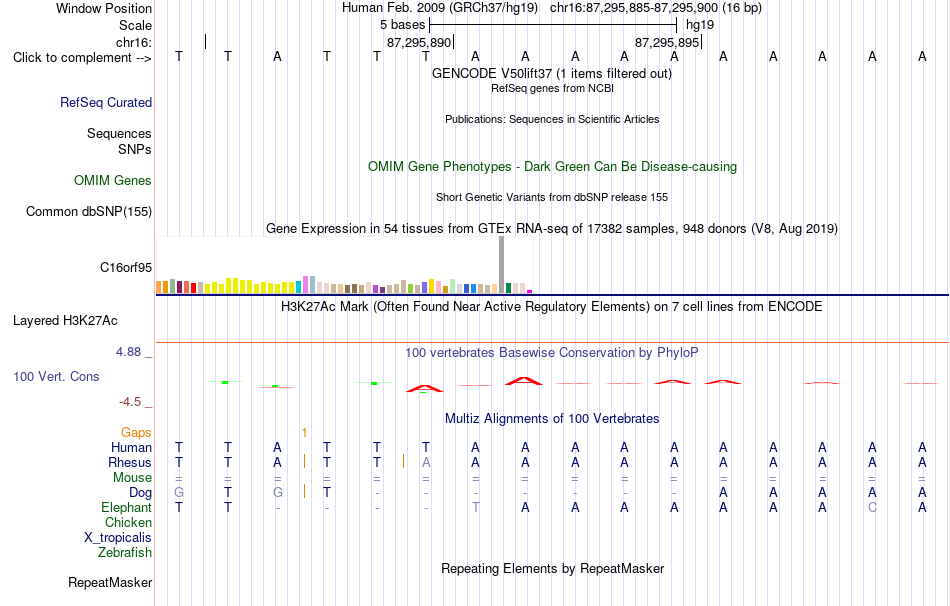Screen dimensions: 950x606
Task: Click the tall gray GTEx expression bar
Action: click(x=501, y=265)
